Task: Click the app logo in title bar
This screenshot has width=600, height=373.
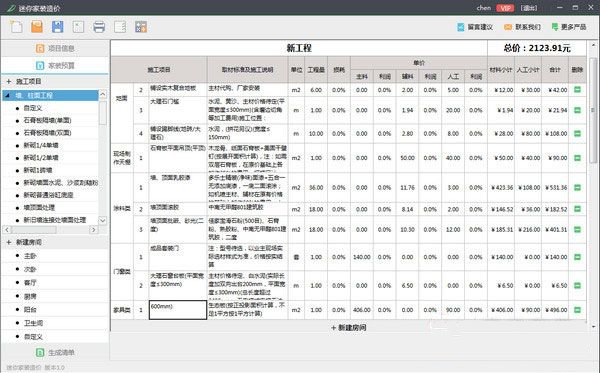Action: [x=11, y=8]
